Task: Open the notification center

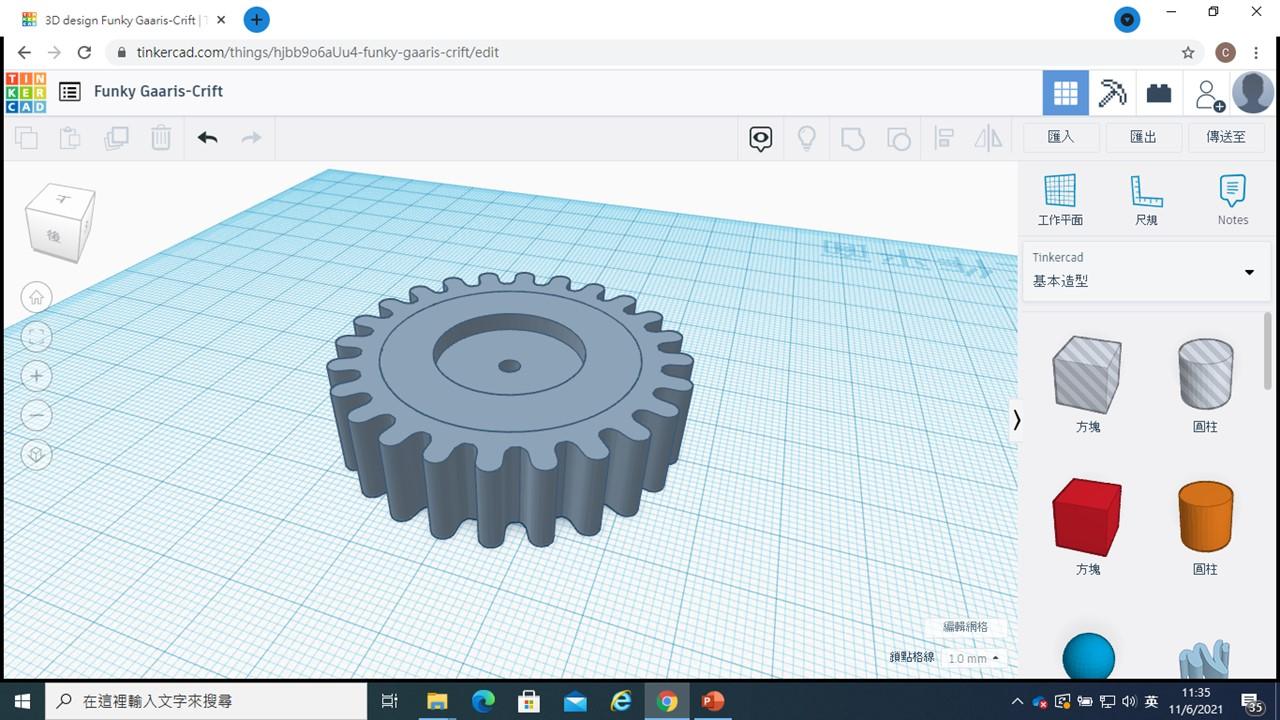Action: (x=1252, y=702)
